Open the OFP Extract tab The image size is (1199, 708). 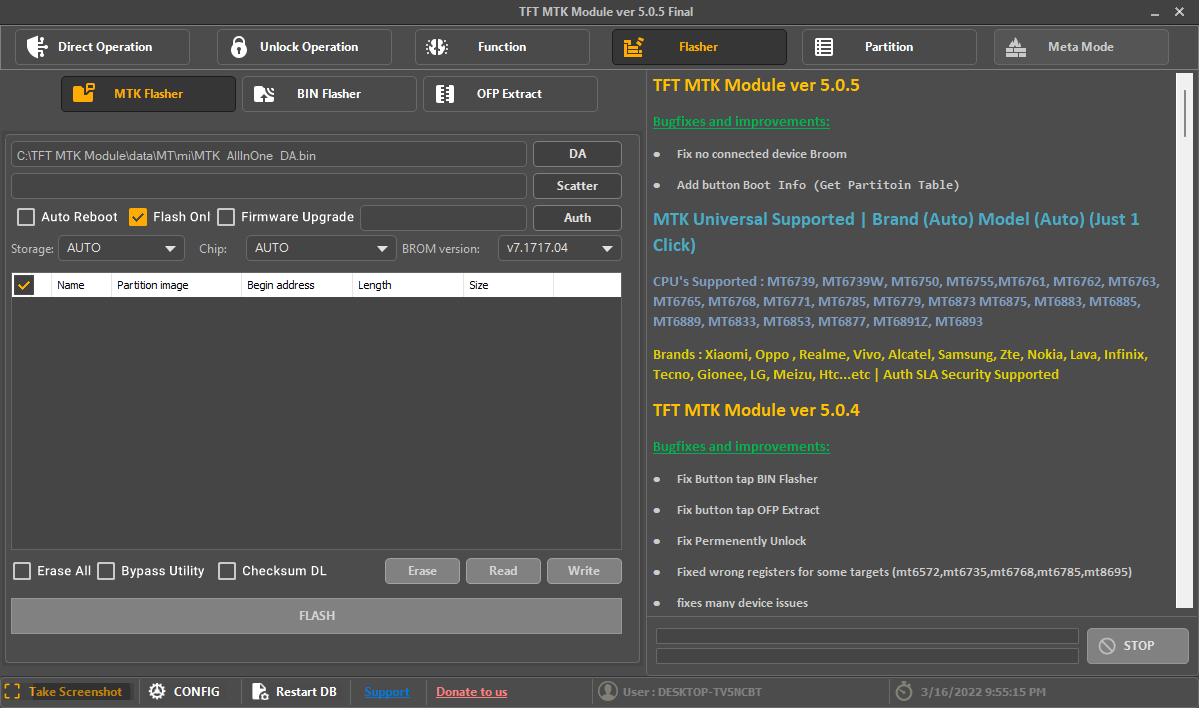(x=510, y=93)
